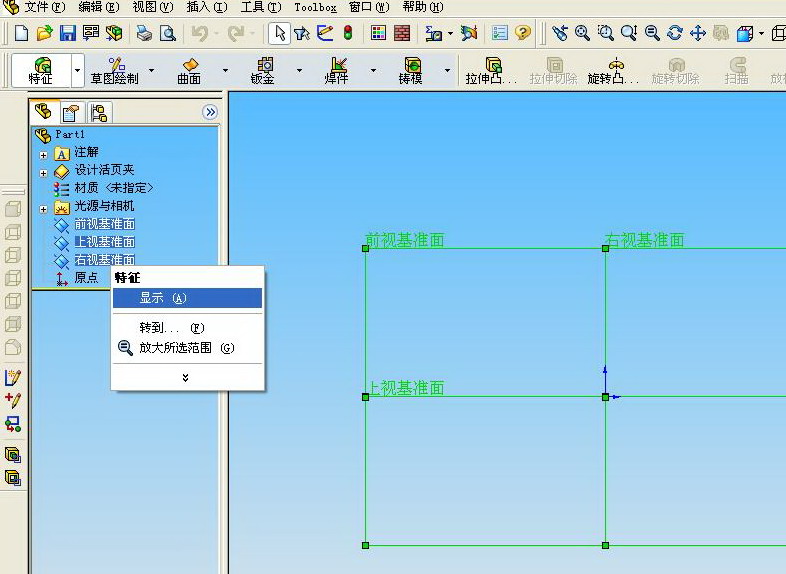Open dropdown arrow beside 铸模
Viewport: 786px width, 574px height.
point(447,70)
